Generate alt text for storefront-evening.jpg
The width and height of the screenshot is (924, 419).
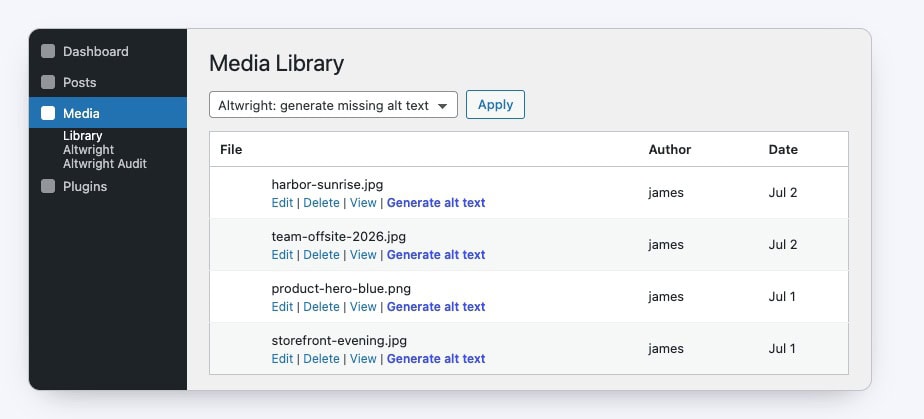[x=436, y=358]
